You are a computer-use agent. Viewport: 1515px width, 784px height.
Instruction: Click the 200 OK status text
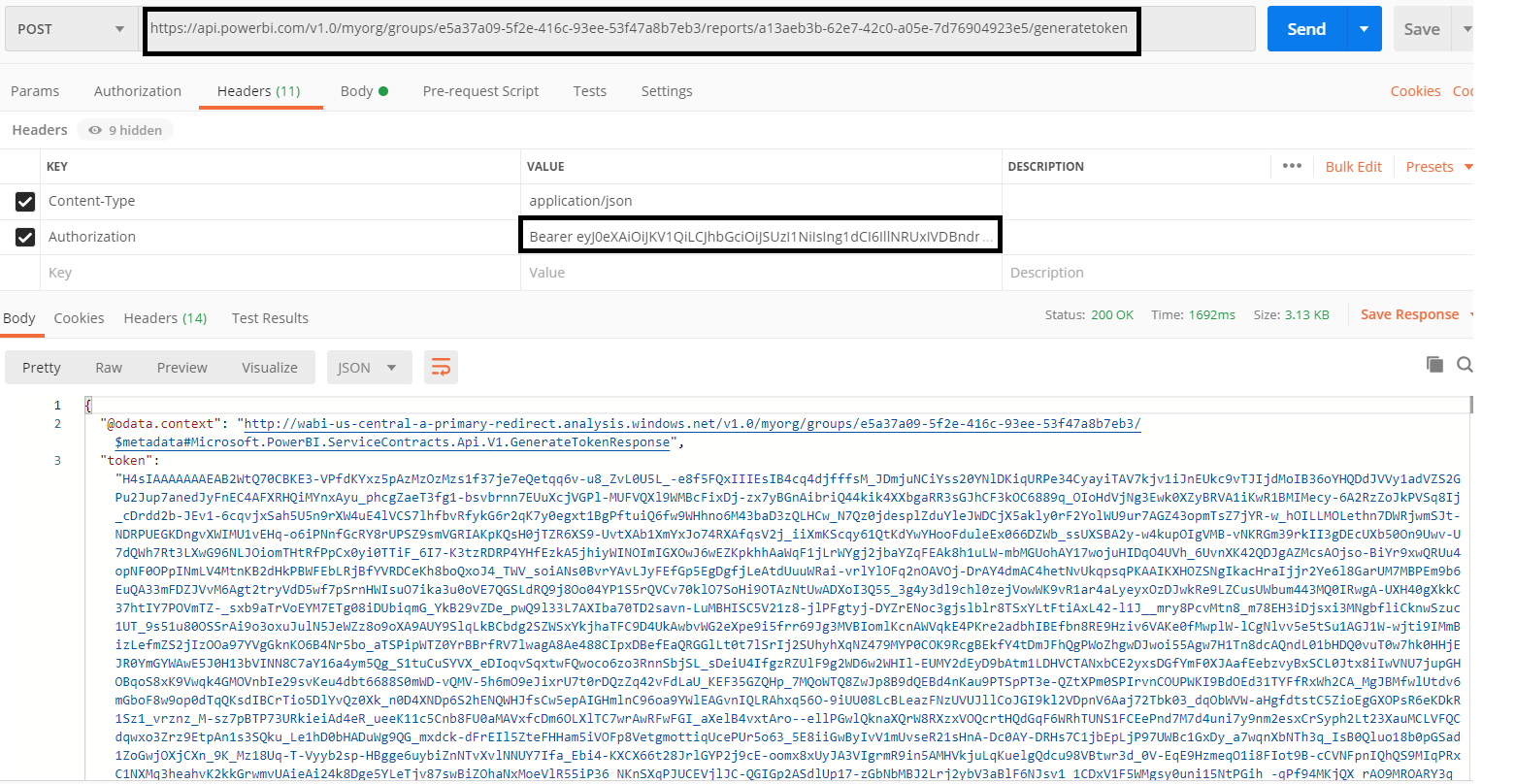[x=1112, y=315]
